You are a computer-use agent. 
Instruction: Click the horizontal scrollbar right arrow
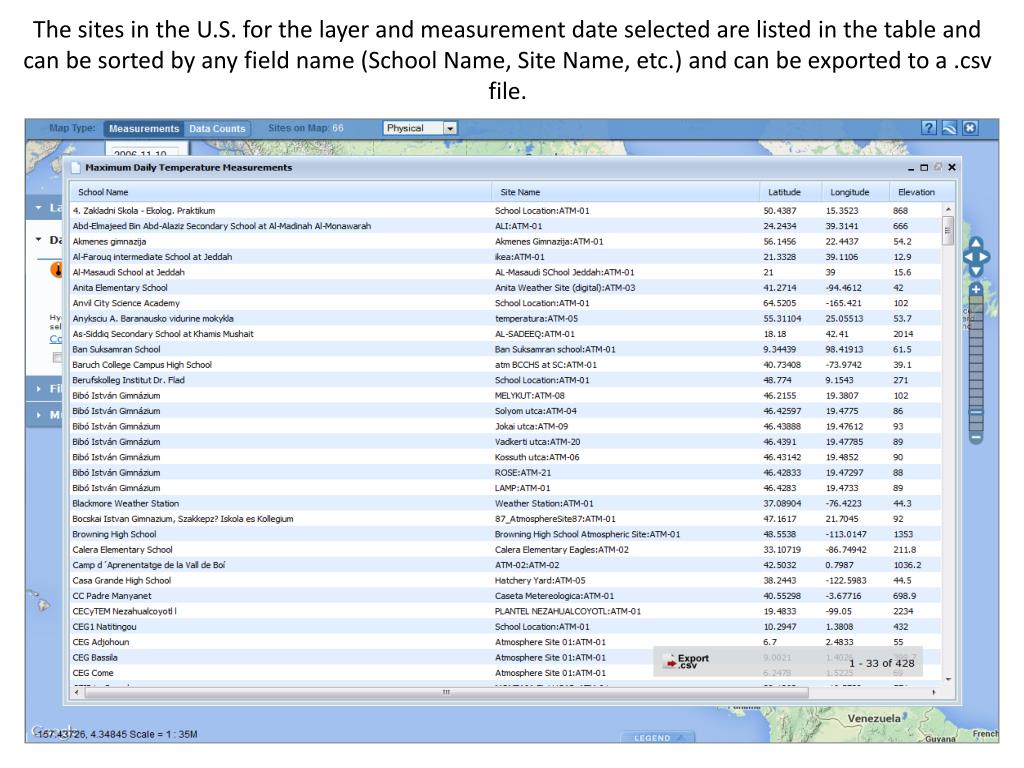tap(934, 692)
